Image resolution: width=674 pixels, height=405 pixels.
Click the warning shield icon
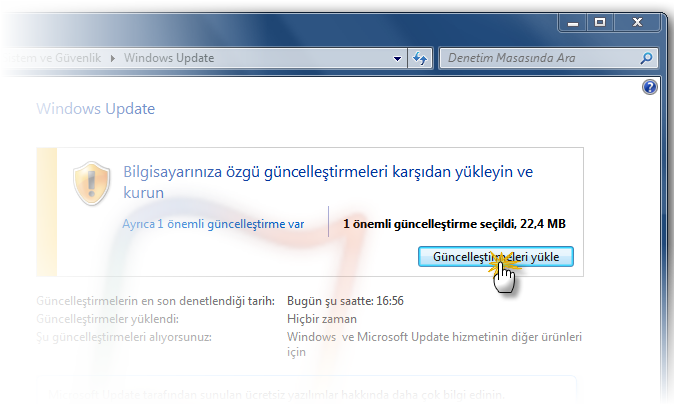pos(92,184)
